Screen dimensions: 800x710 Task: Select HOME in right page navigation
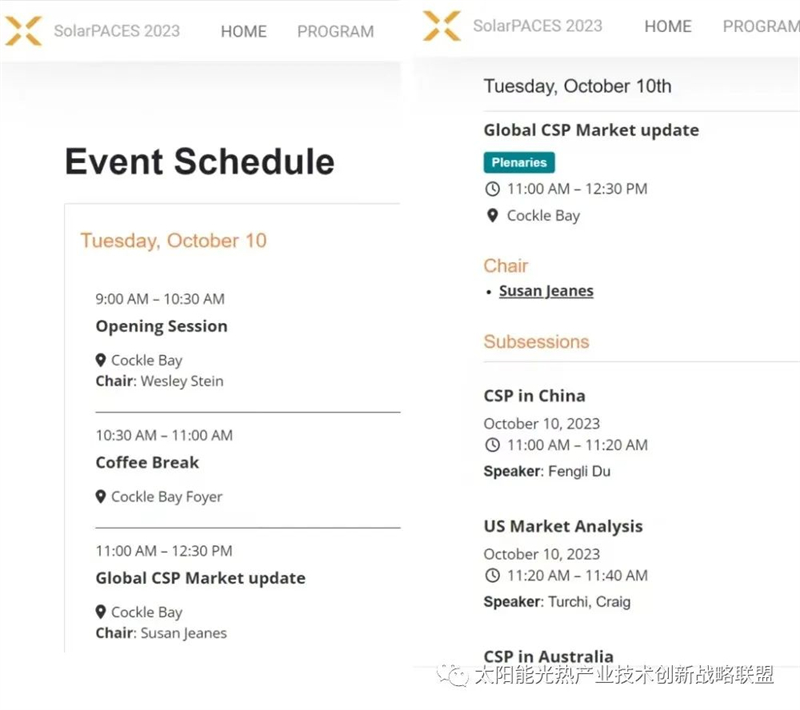[x=668, y=27]
